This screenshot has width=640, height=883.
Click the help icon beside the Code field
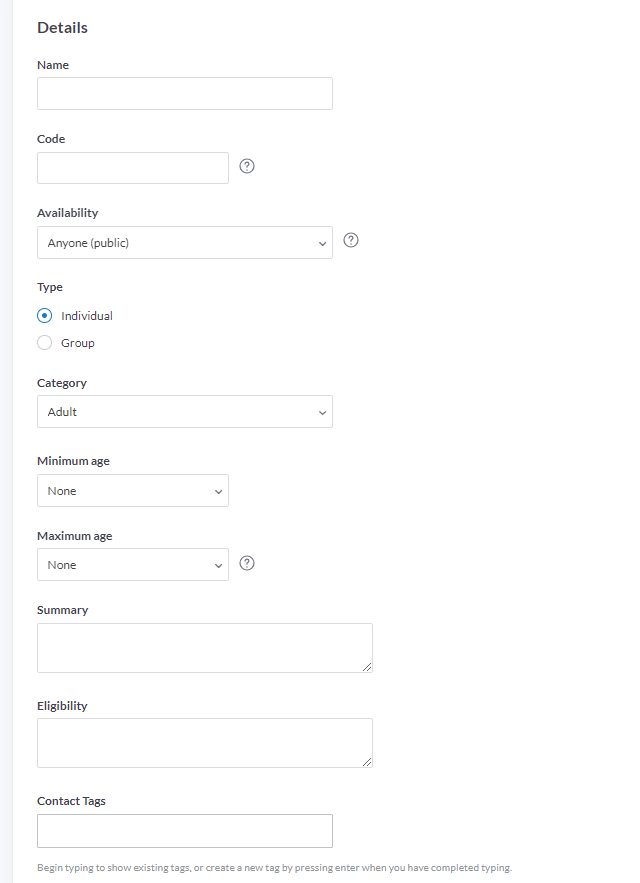[x=247, y=166]
